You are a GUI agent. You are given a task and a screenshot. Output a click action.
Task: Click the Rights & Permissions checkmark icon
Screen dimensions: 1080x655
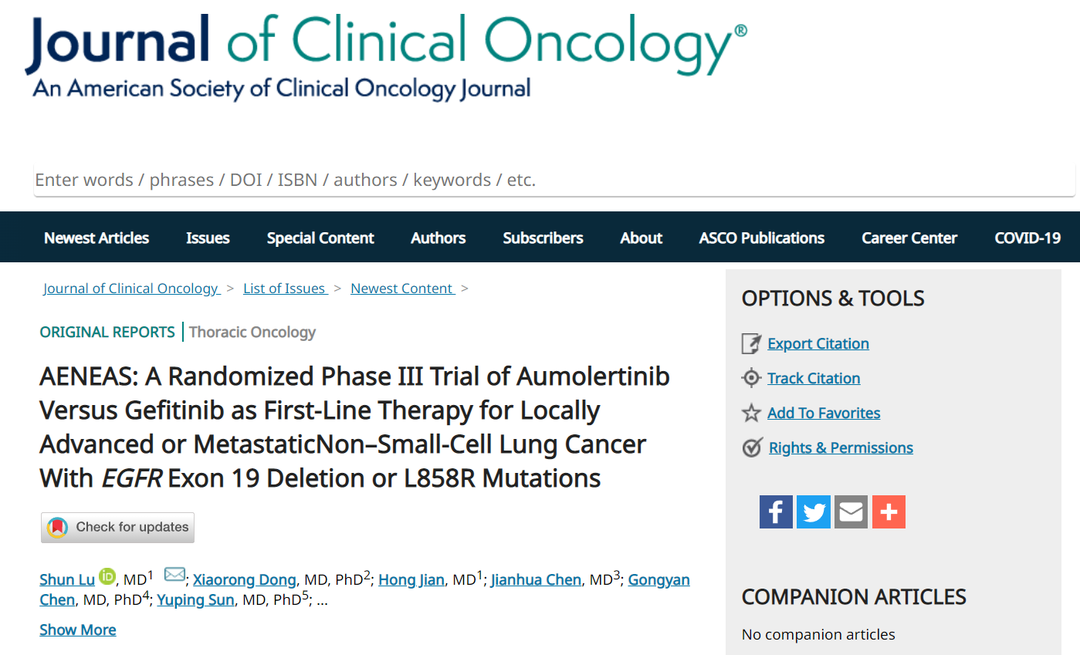coord(752,448)
